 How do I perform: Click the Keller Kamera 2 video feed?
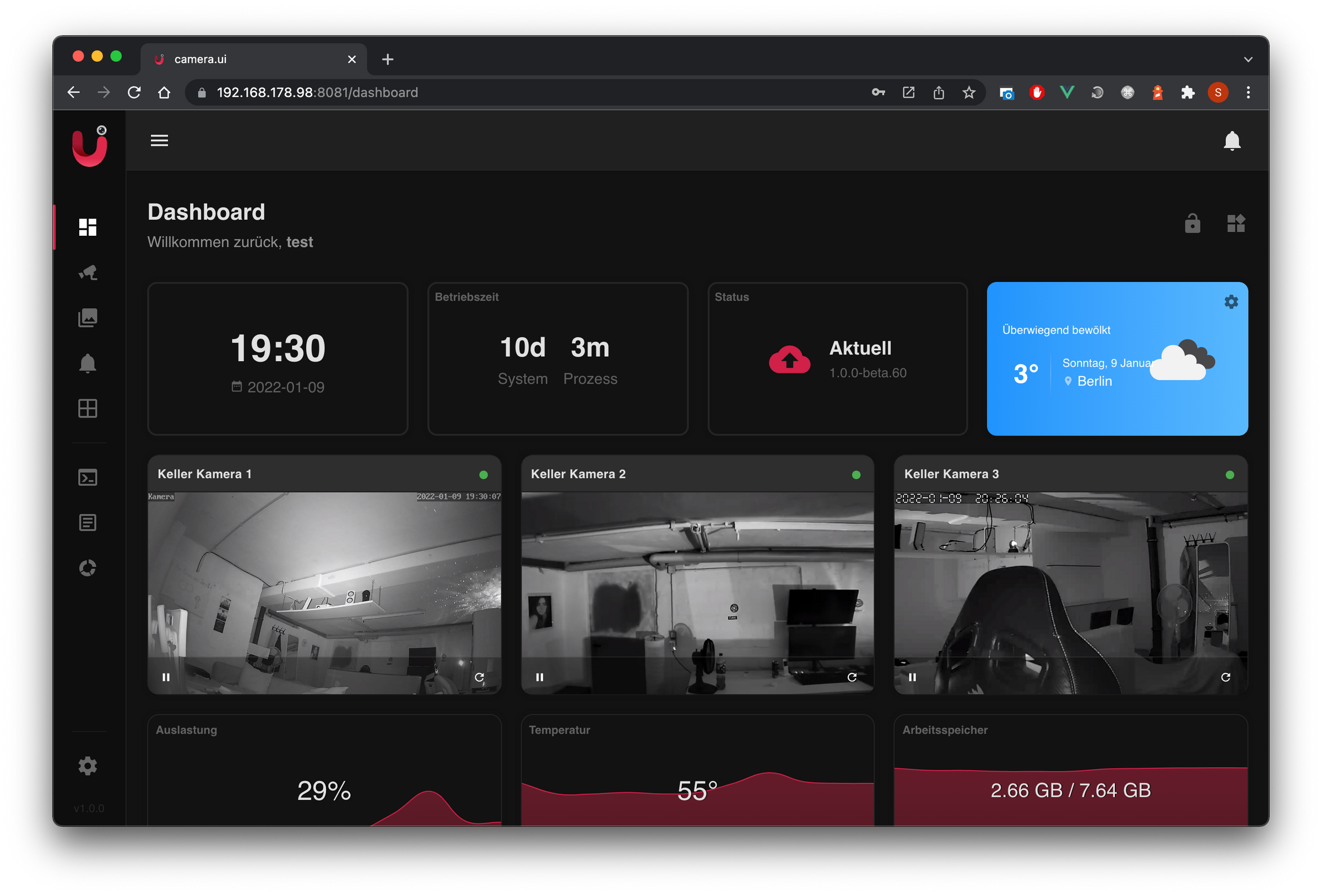pos(697,593)
